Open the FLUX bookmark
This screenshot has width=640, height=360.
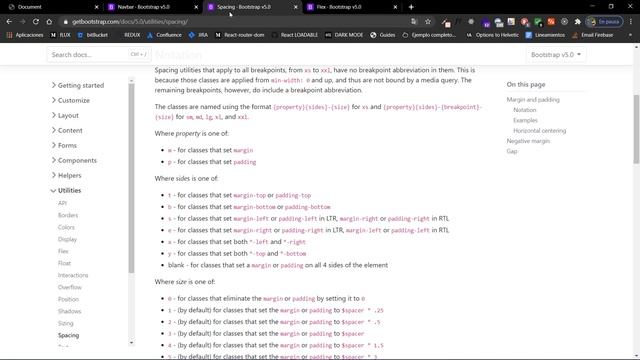(x=61, y=35)
